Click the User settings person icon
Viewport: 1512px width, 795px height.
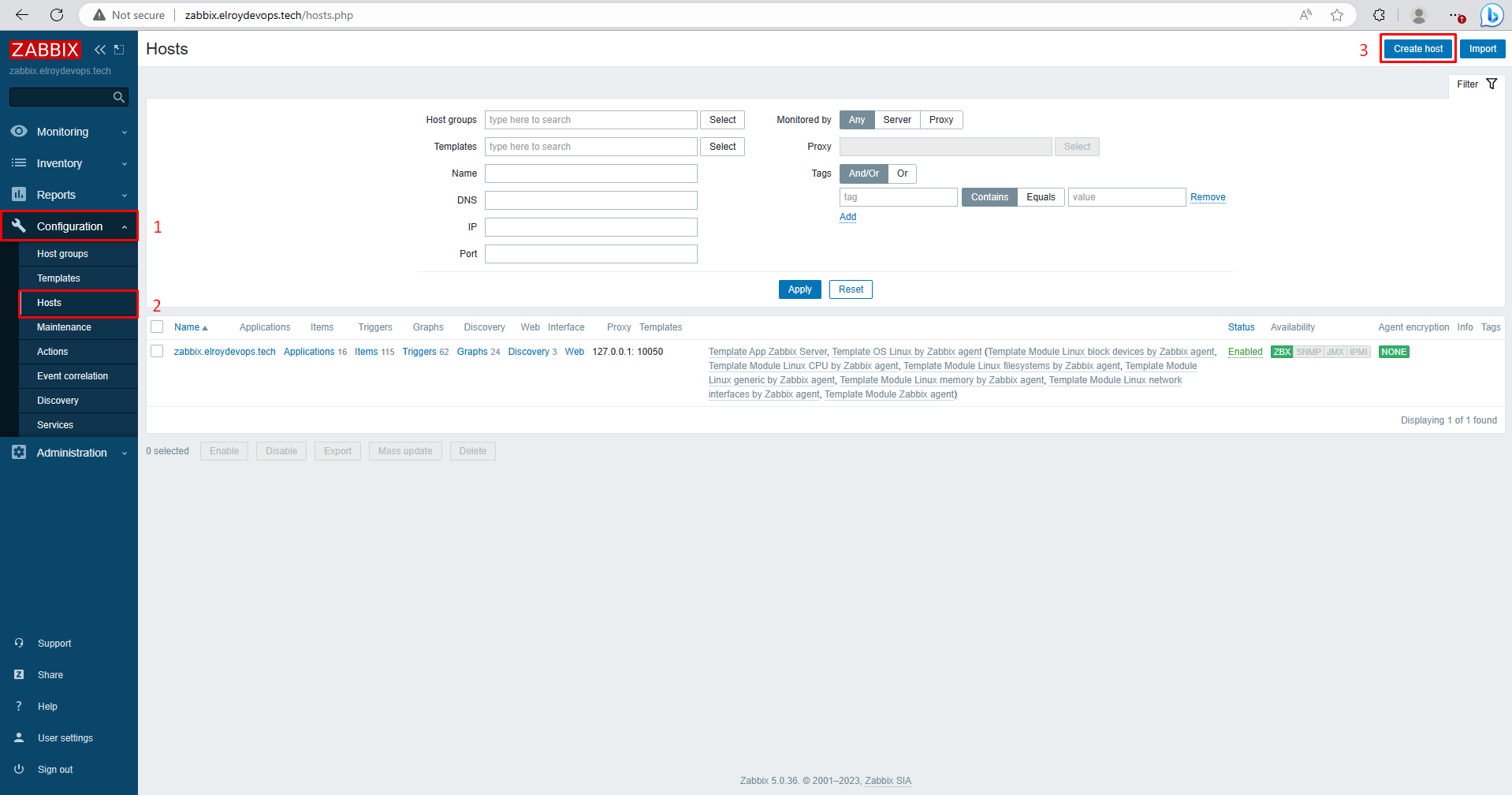tap(19, 737)
